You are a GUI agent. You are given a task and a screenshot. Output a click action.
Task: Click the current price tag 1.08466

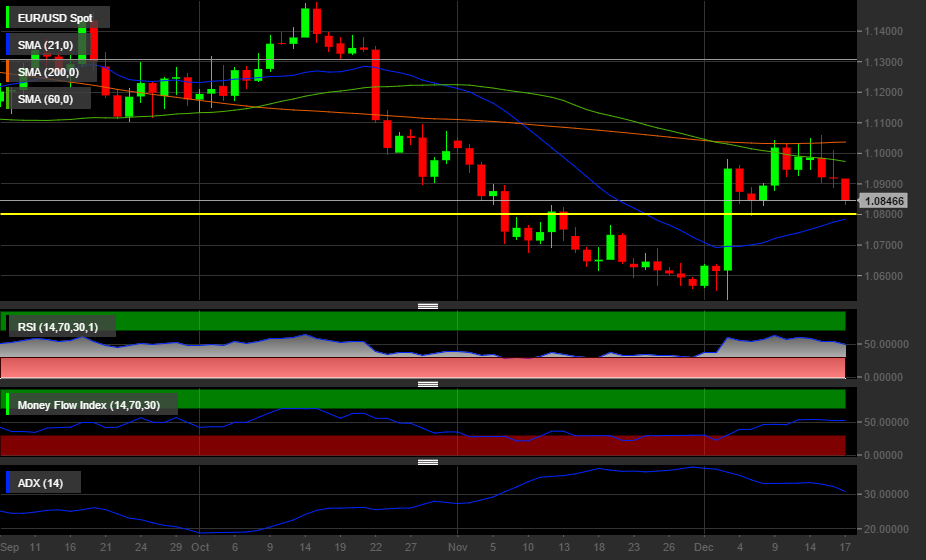[x=884, y=201]
